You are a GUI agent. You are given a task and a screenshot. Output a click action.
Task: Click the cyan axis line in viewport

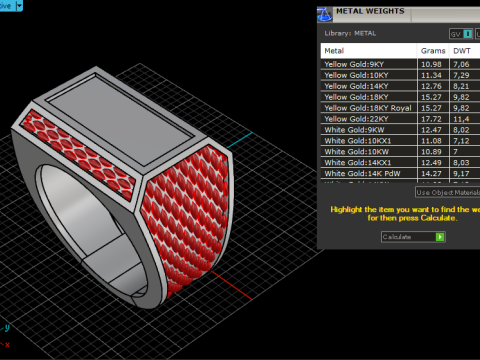click(240, 140)
